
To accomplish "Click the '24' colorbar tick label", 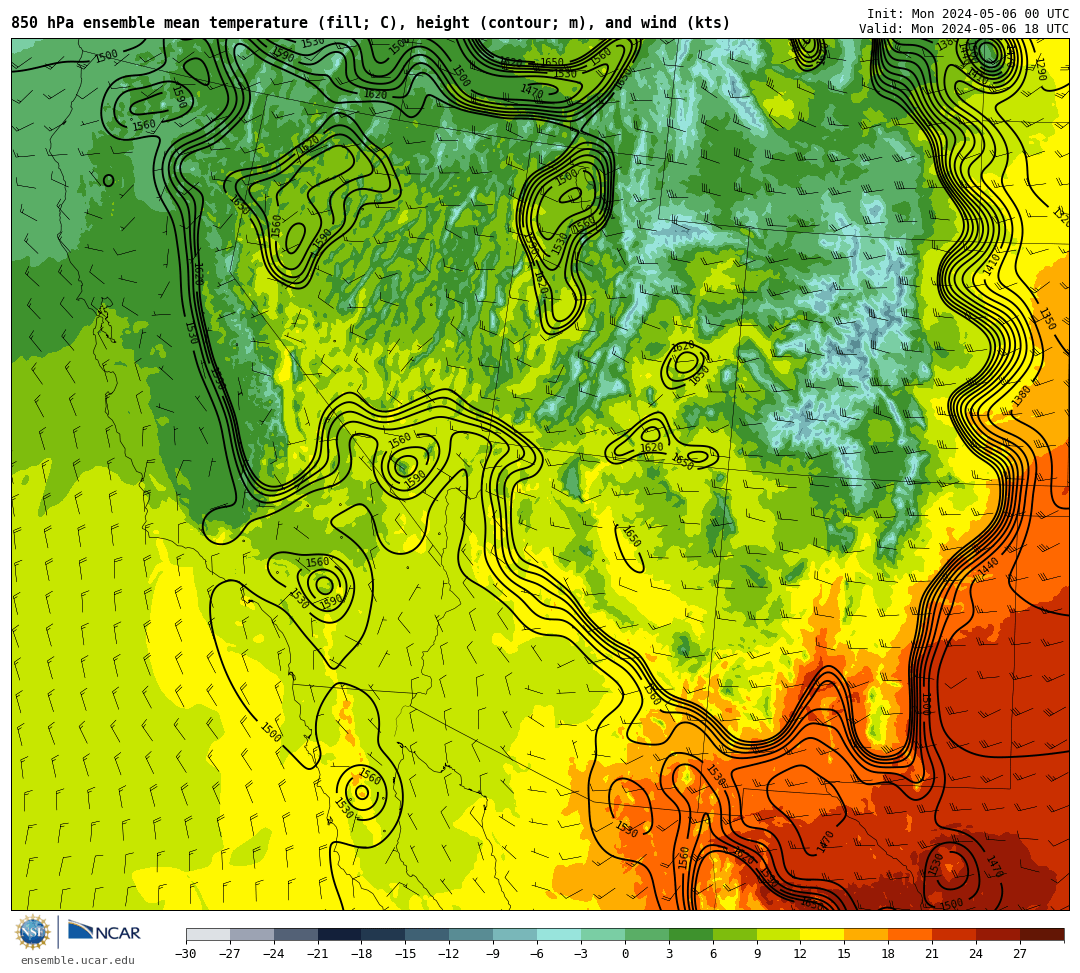I will [976, 954].
